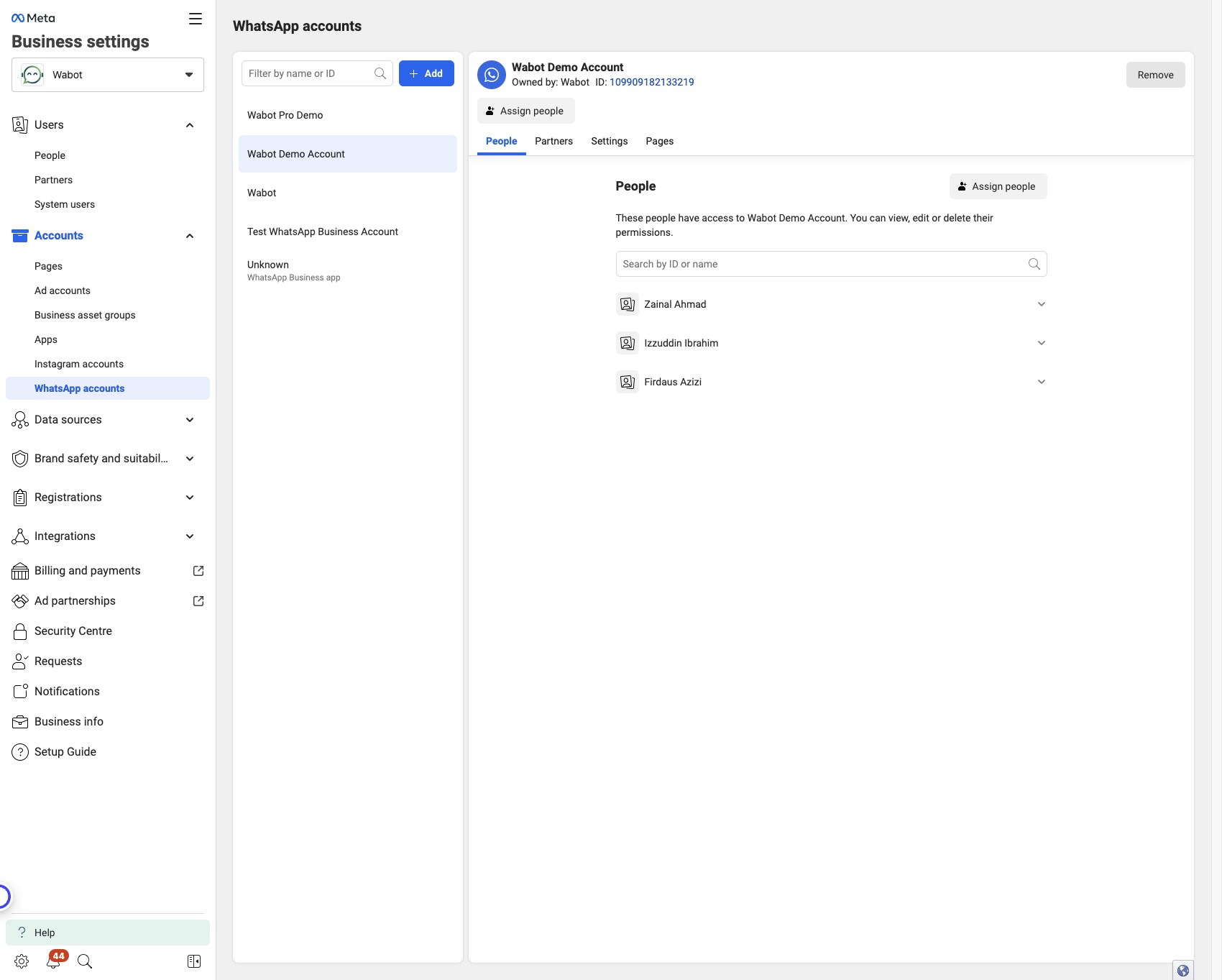The height and width of the screenshot is (980, 1222).
Task: Click the Brand safety shield icon
Action: click(x=20, y=459)
